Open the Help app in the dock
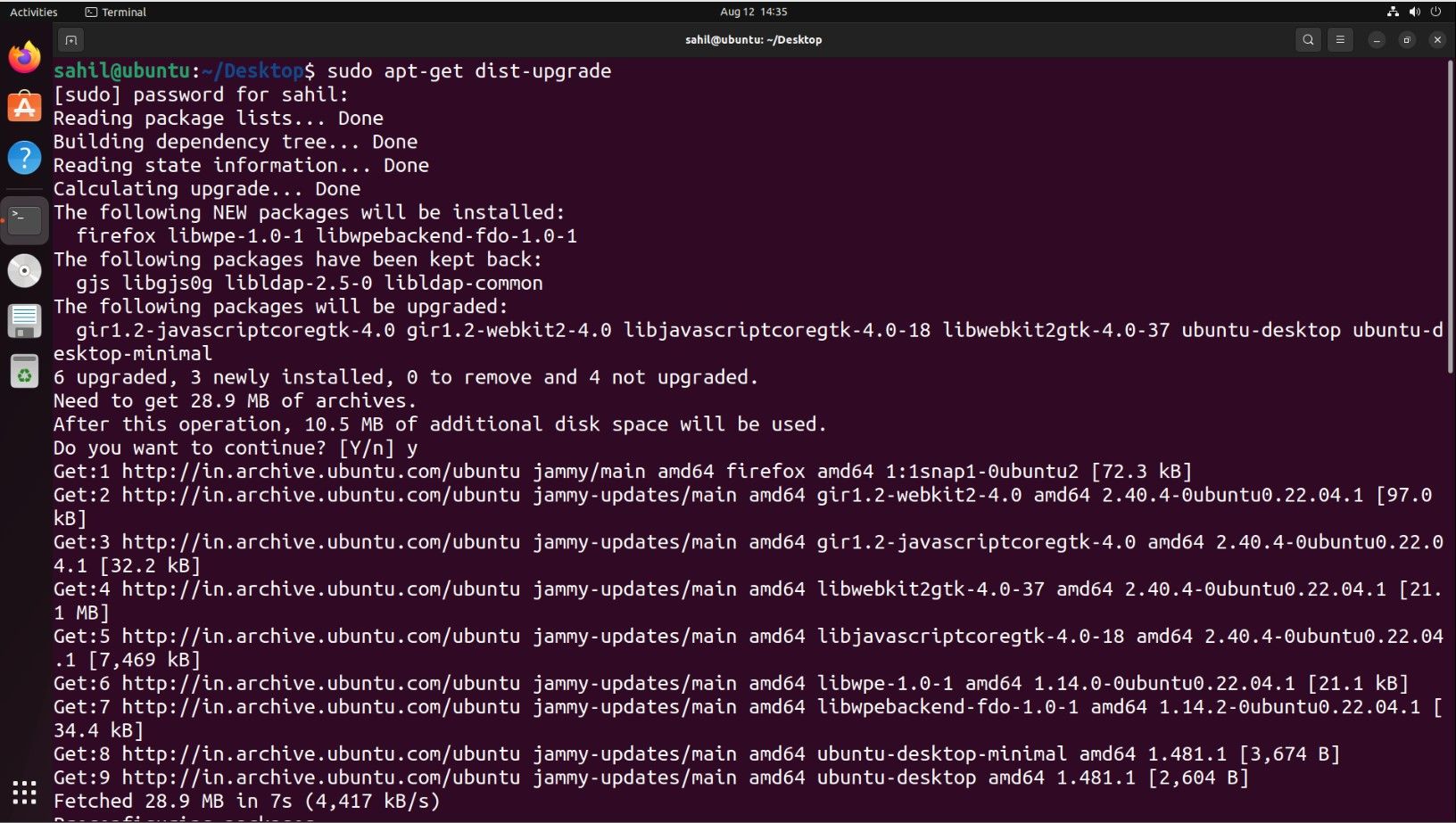 click(24, 157)
